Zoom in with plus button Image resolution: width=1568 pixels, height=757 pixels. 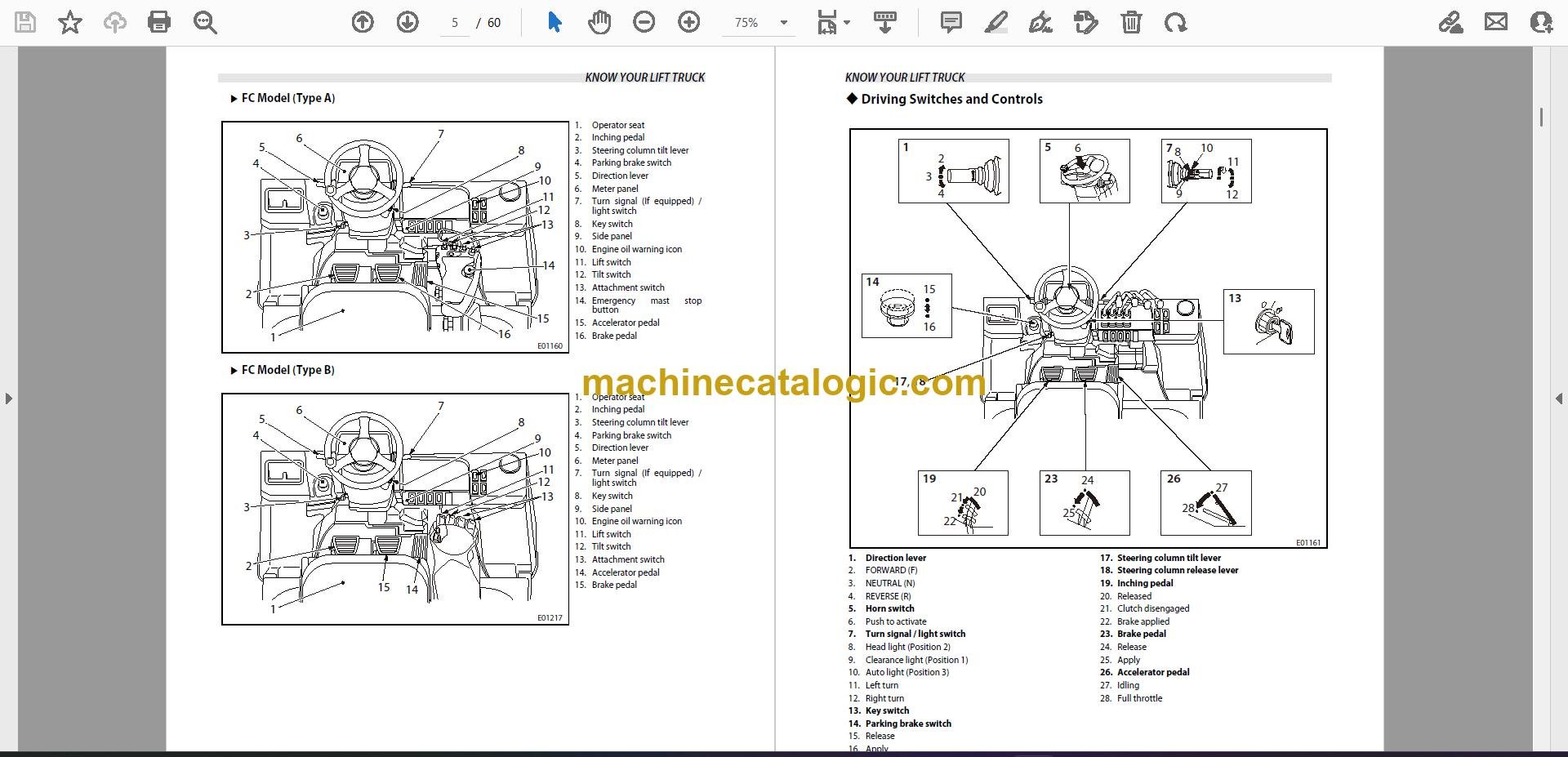tap(689, 23)
